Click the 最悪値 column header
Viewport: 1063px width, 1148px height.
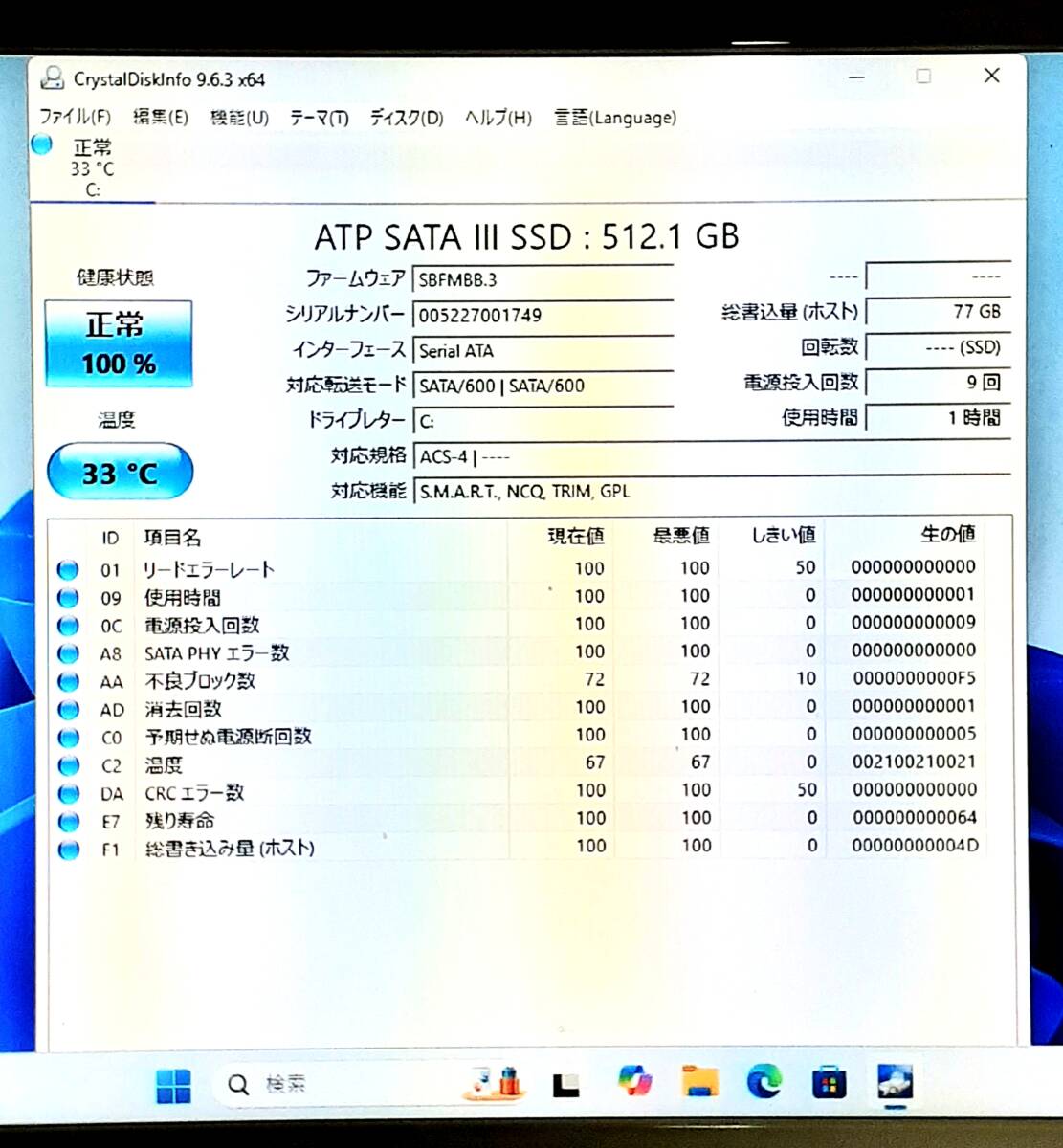click(x=680, y=536)
